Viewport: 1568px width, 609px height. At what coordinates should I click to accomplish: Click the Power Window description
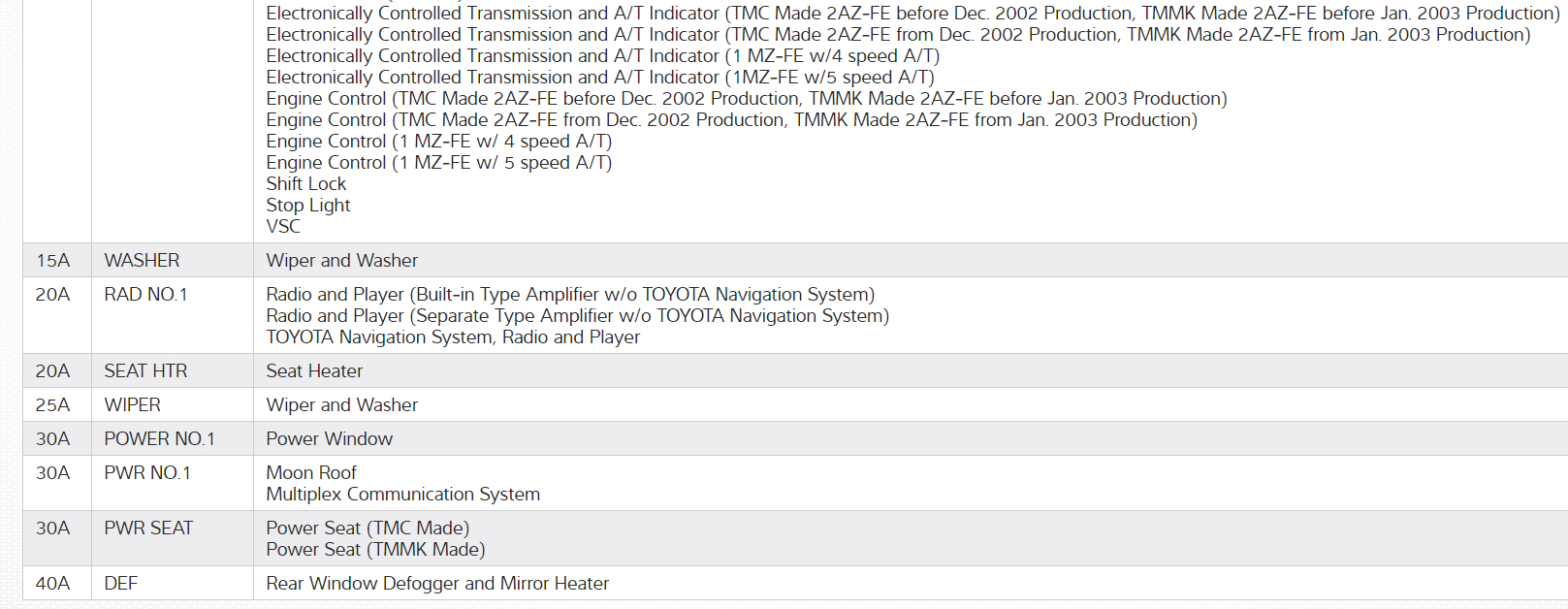tap(329, 439)
